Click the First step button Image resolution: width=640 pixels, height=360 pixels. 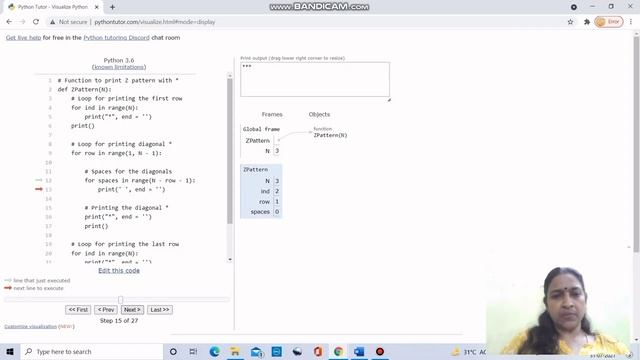(78, 310)
